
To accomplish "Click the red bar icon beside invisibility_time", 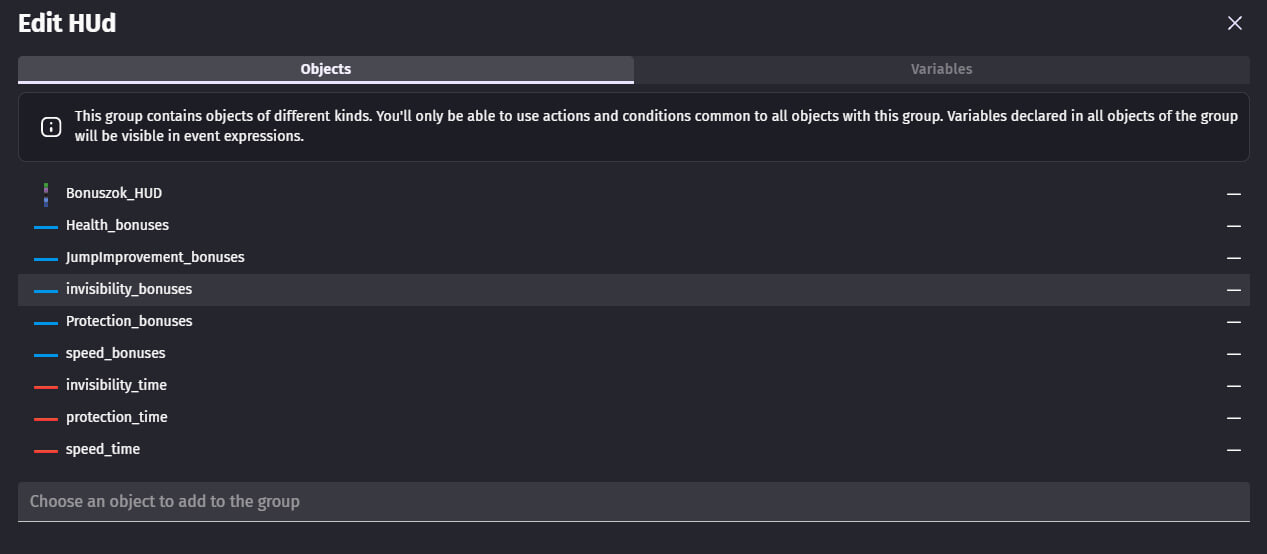I will [x=46, y=386].
